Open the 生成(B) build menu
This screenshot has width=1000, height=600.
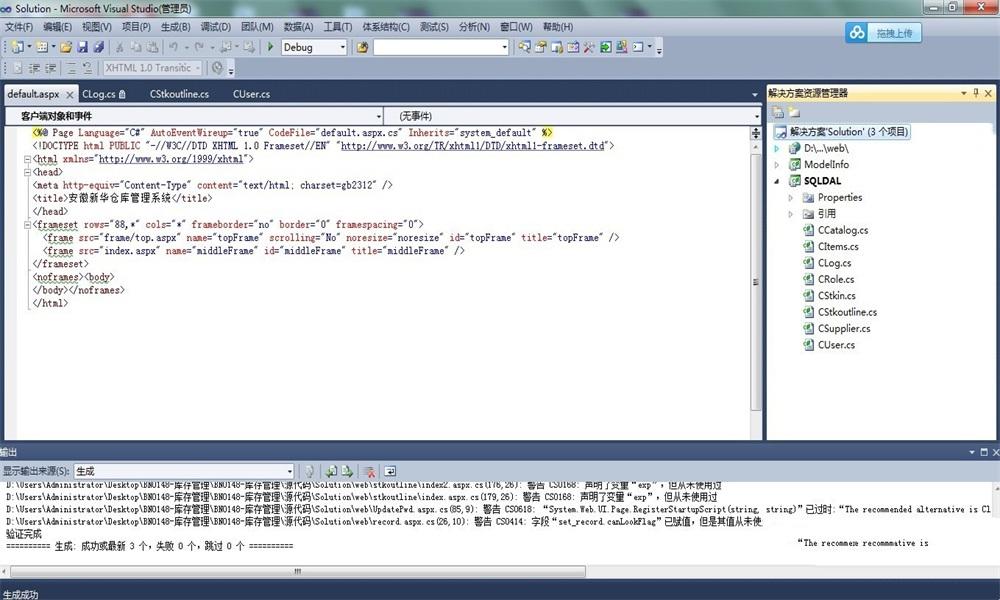click(175, 27)
